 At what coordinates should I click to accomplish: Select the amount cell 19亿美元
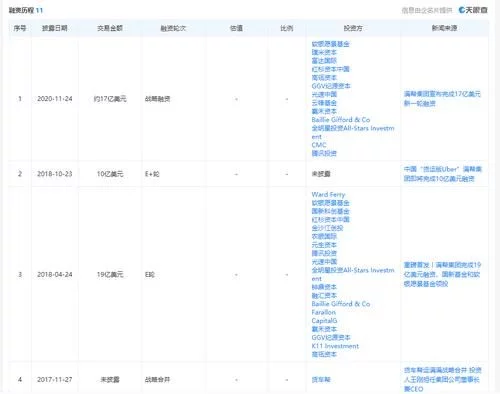click(110, 275)
